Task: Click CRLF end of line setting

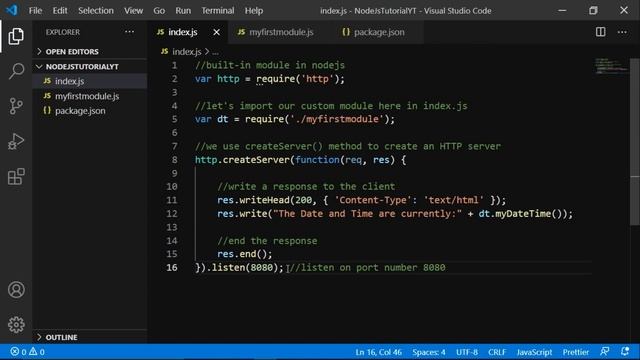Action: tap(497, 351)
